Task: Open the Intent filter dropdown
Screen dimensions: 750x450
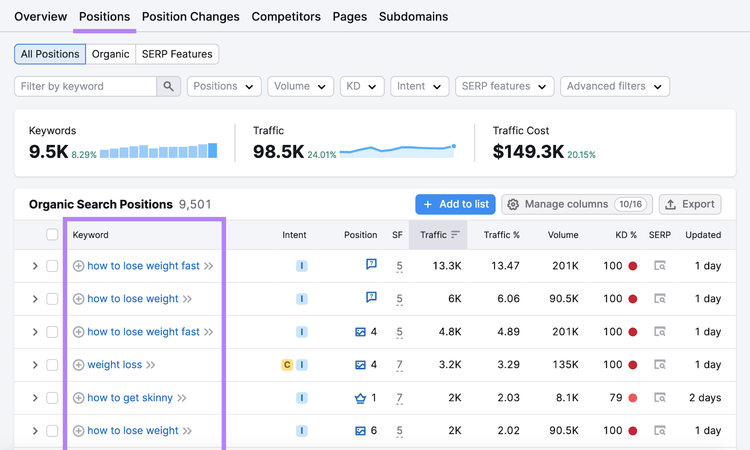Action: click(x=419, y=86)
